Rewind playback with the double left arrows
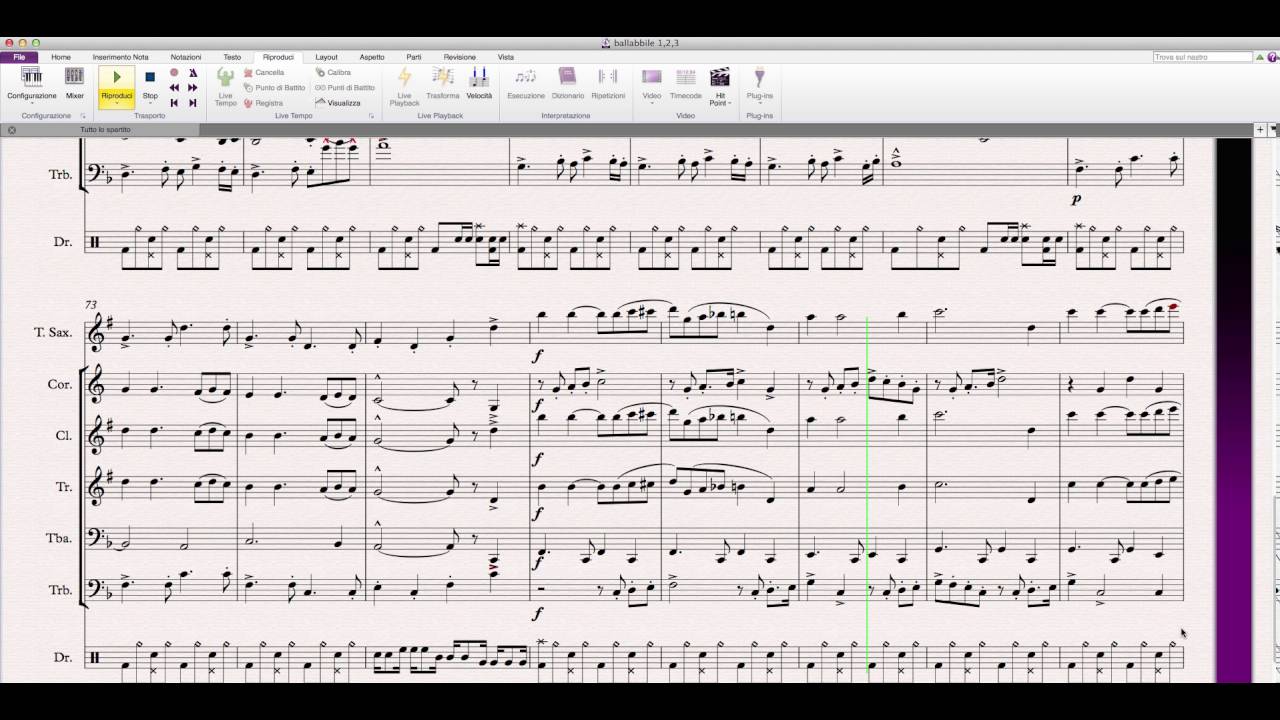The height and width of the screenshot is (720, 1280). (174, 87)
